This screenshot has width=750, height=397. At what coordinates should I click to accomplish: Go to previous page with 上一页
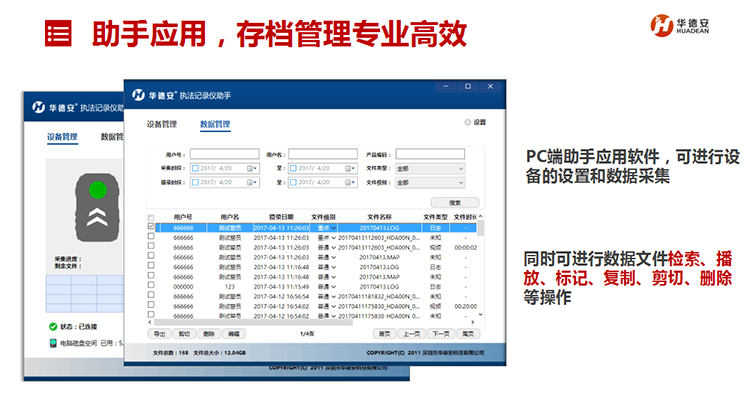(412, 334)
